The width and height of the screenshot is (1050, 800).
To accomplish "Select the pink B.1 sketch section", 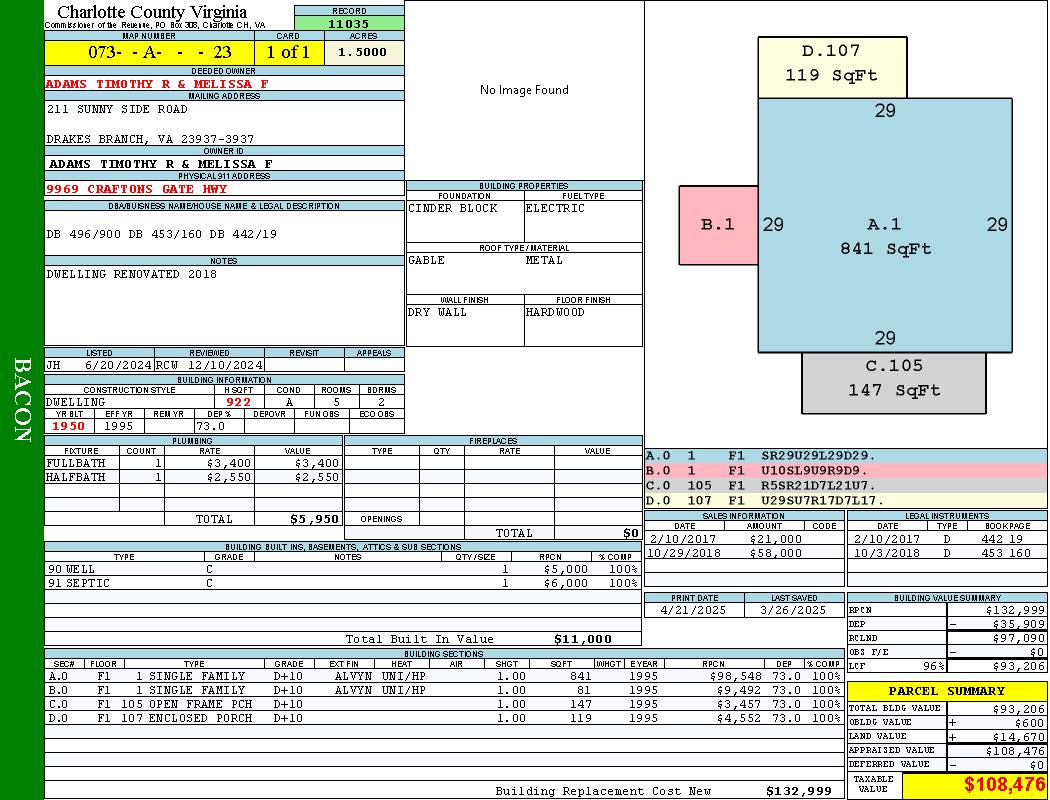I will pyautogui.click(x=717, y=225).
